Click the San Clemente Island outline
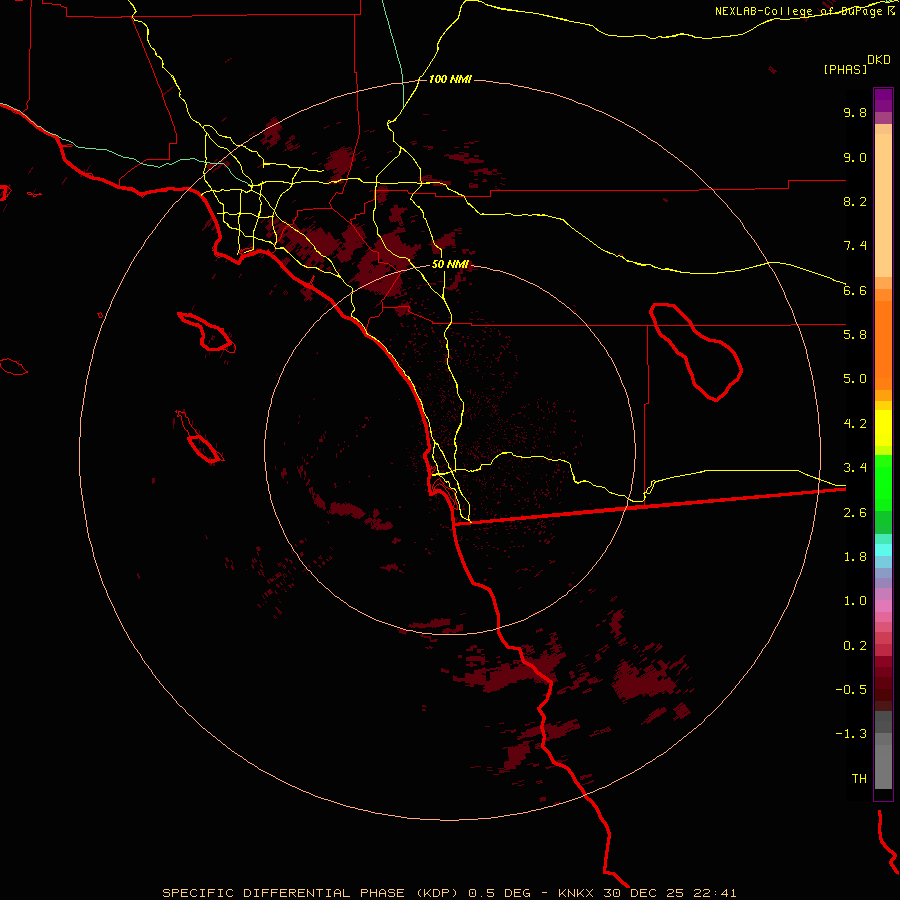The width and height of the screenshot is (900, 900). [199, 437]
